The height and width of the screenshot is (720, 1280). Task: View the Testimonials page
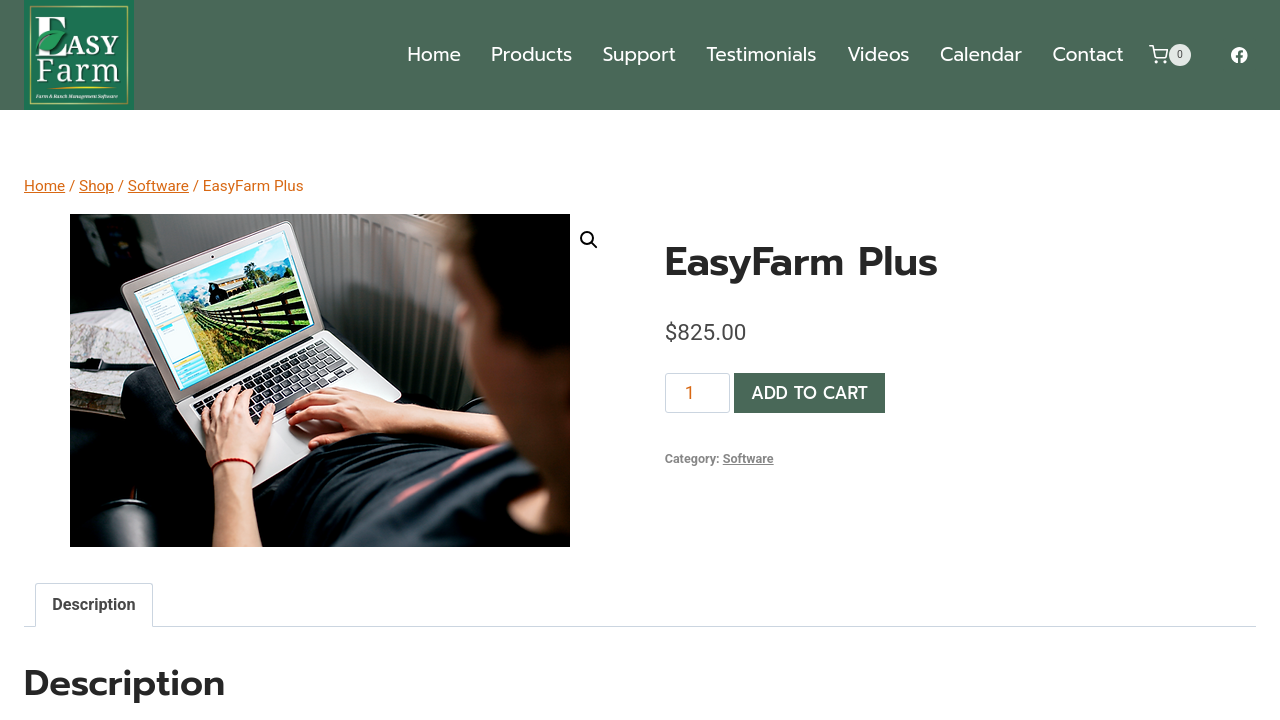pyautogui.click(x=761, y=55)
